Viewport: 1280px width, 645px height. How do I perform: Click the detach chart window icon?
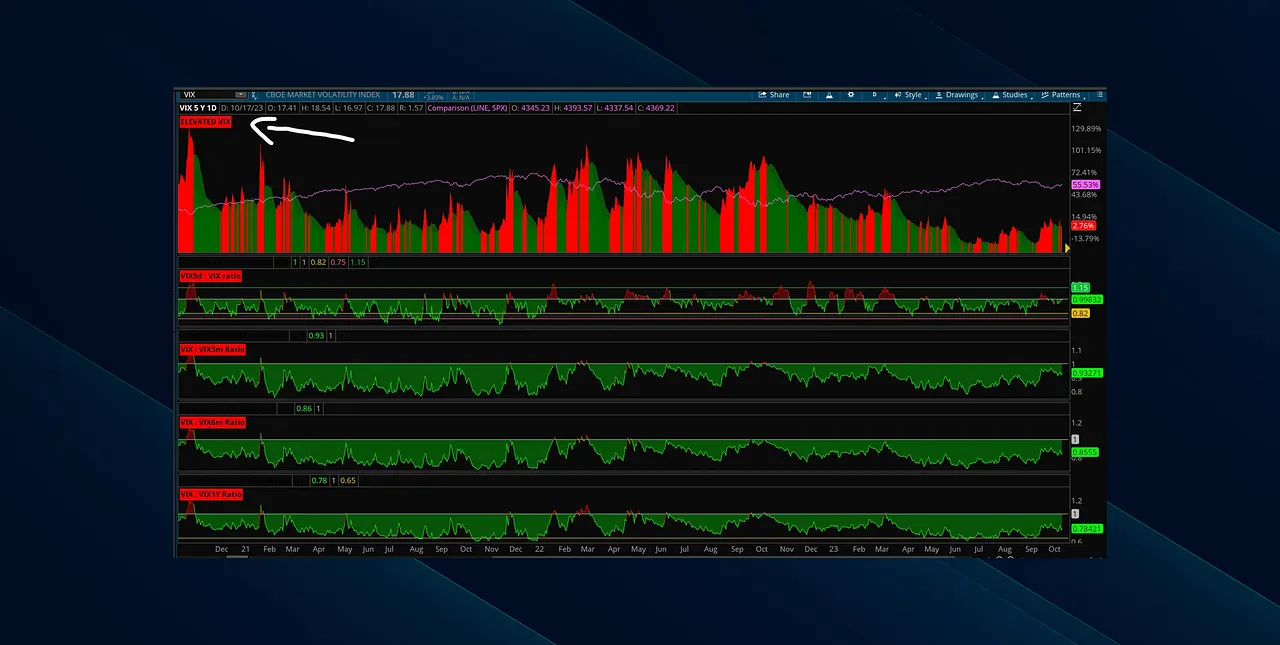tap(807, 95)
